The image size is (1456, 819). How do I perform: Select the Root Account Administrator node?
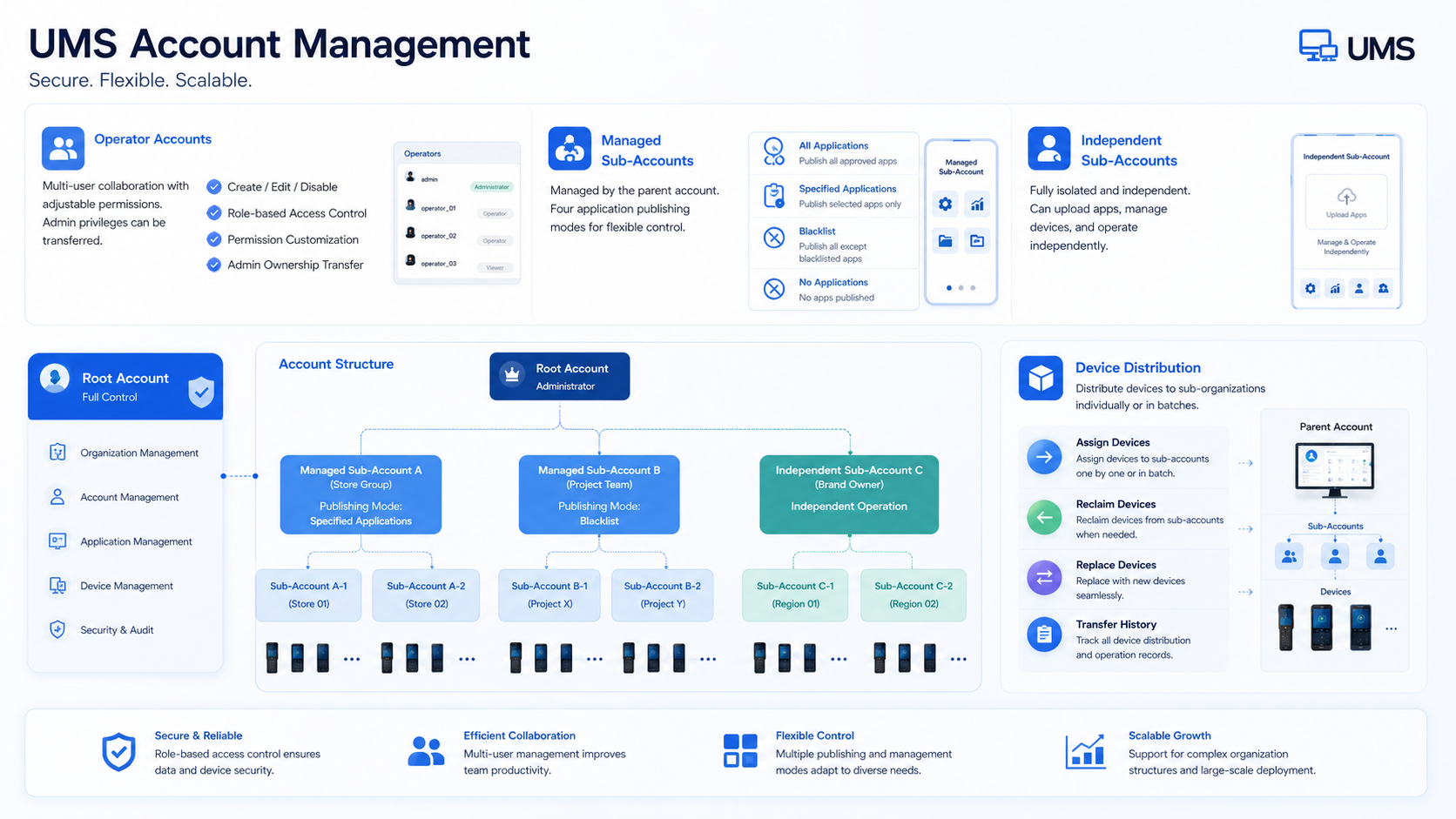pos(559,376)
